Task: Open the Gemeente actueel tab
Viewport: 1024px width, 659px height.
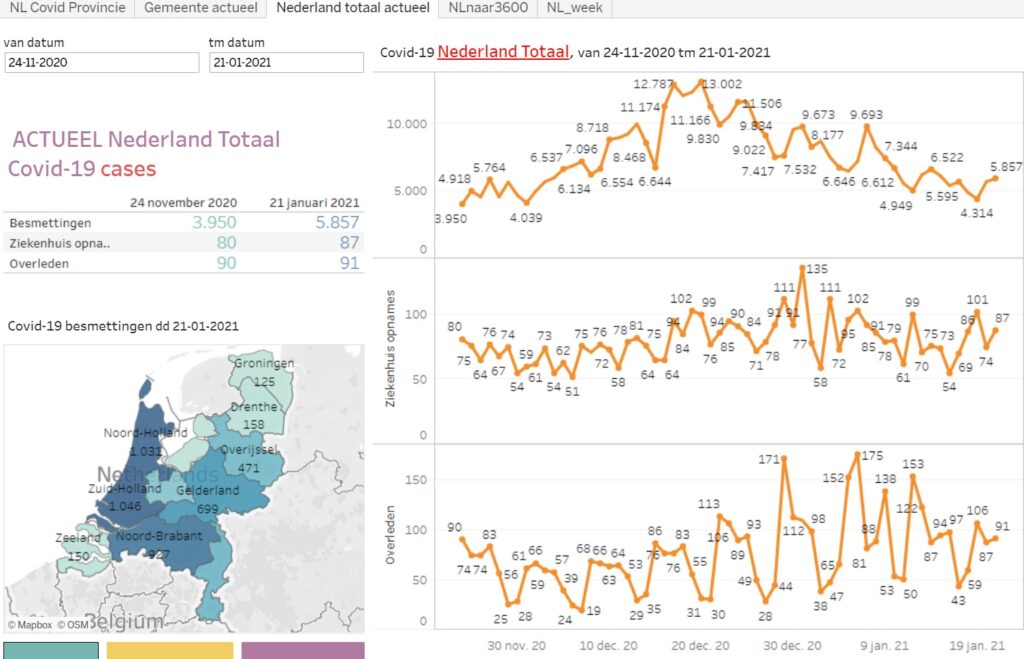Action: (x=200, y=8)
